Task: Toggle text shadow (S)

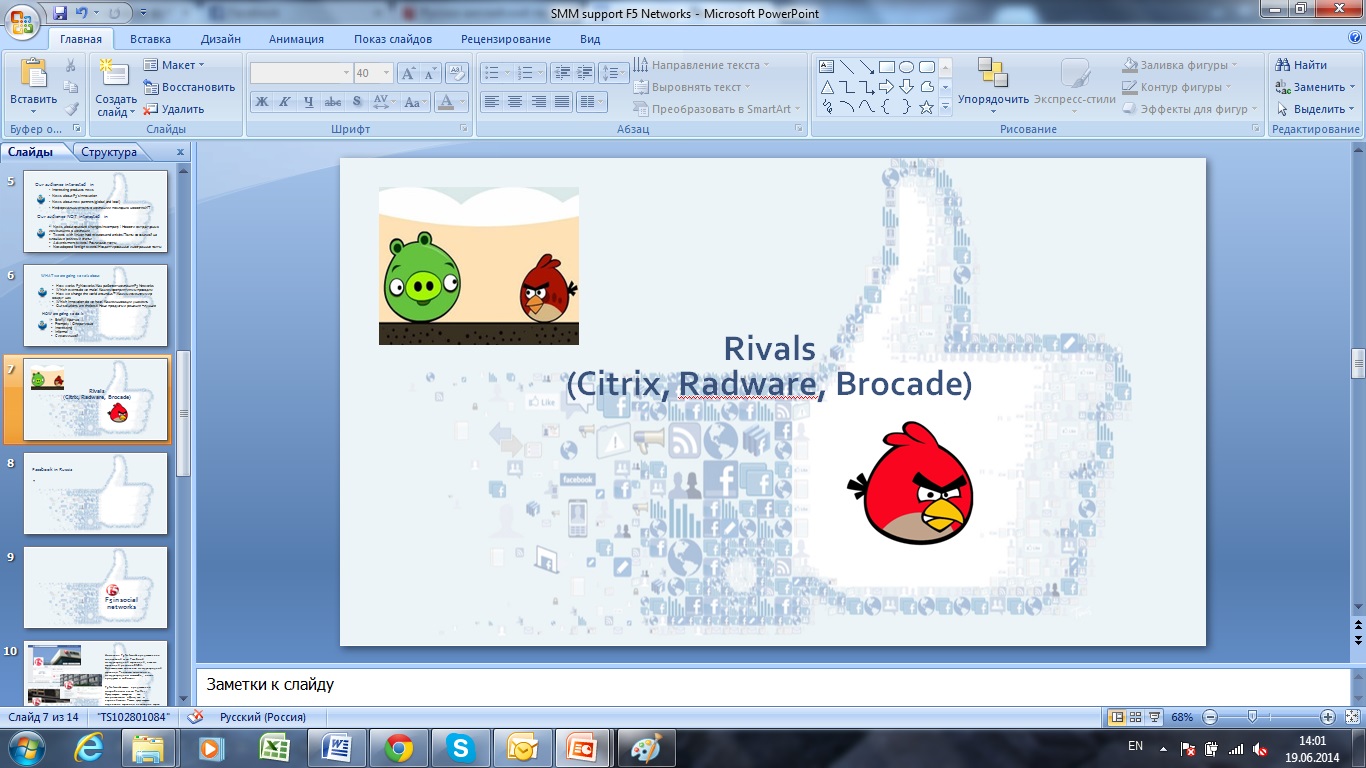Action: (x=357, y=102)
